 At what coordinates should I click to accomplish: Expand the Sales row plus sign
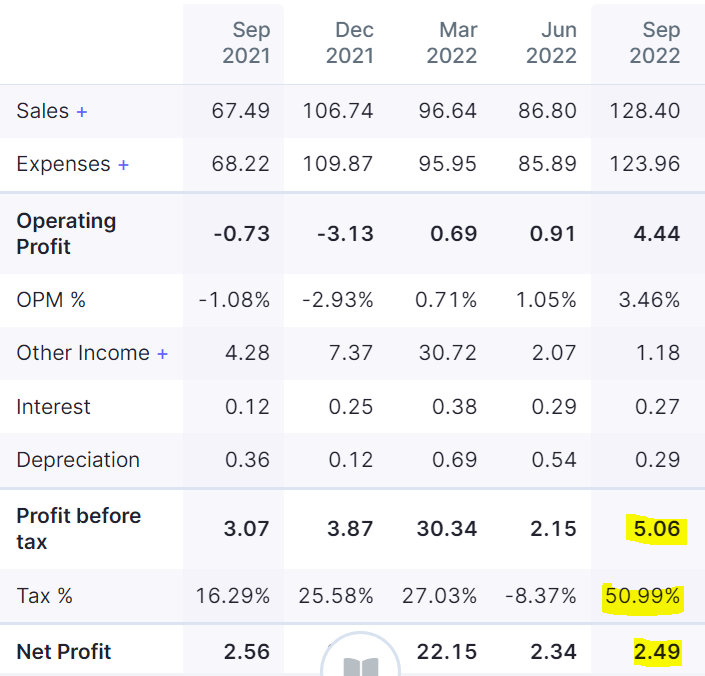82,112
